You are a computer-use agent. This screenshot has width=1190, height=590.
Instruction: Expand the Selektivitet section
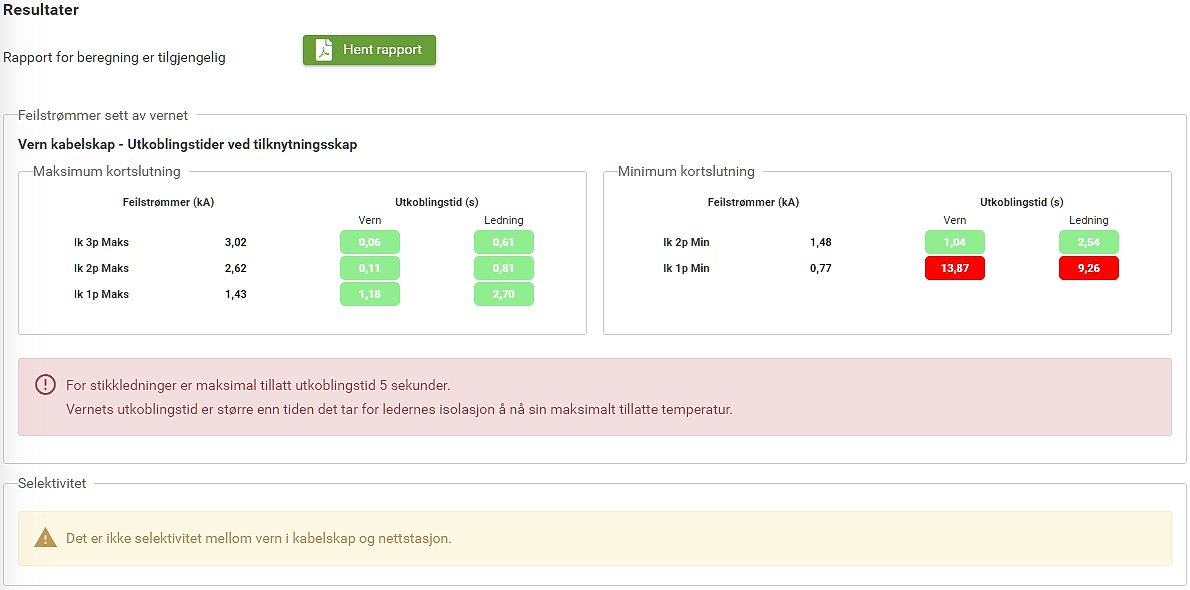52,483
